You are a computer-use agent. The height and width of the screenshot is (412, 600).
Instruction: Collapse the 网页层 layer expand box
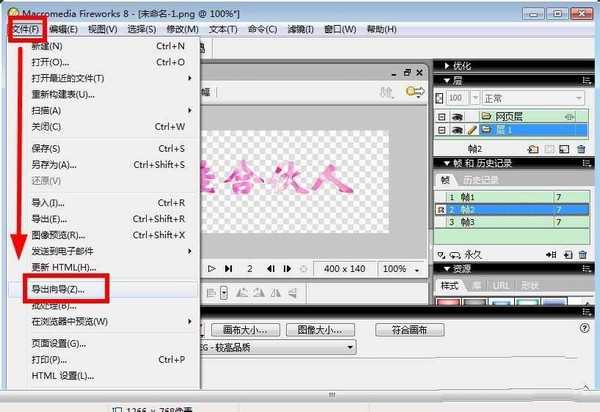(441, 117)
